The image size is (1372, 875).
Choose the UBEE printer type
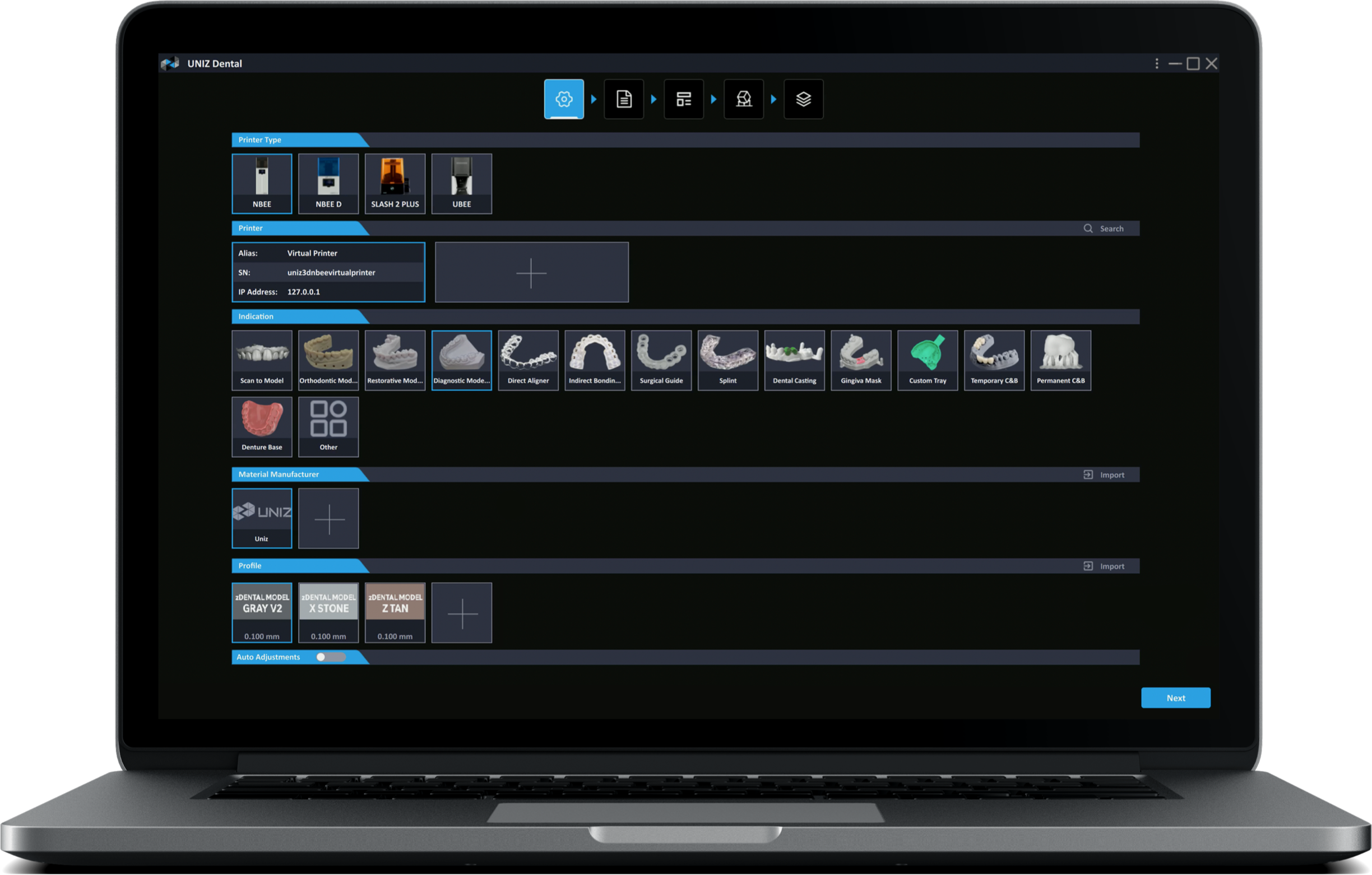pos(461,183)
